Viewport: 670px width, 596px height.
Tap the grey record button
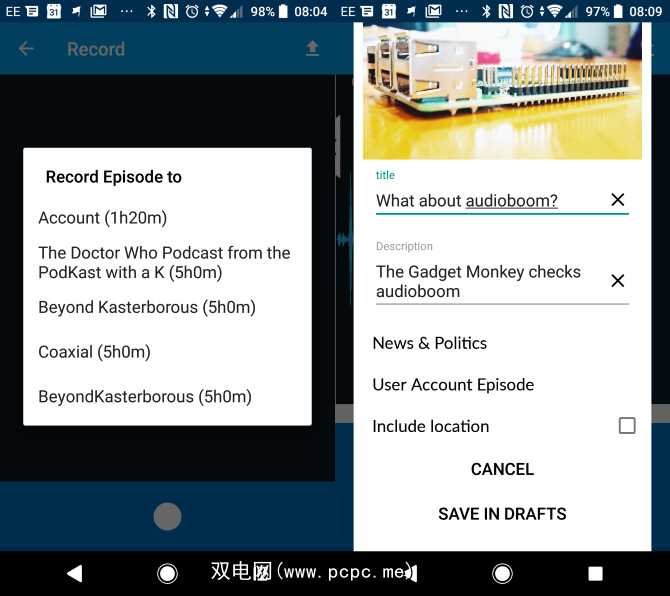tap(167, 517)
